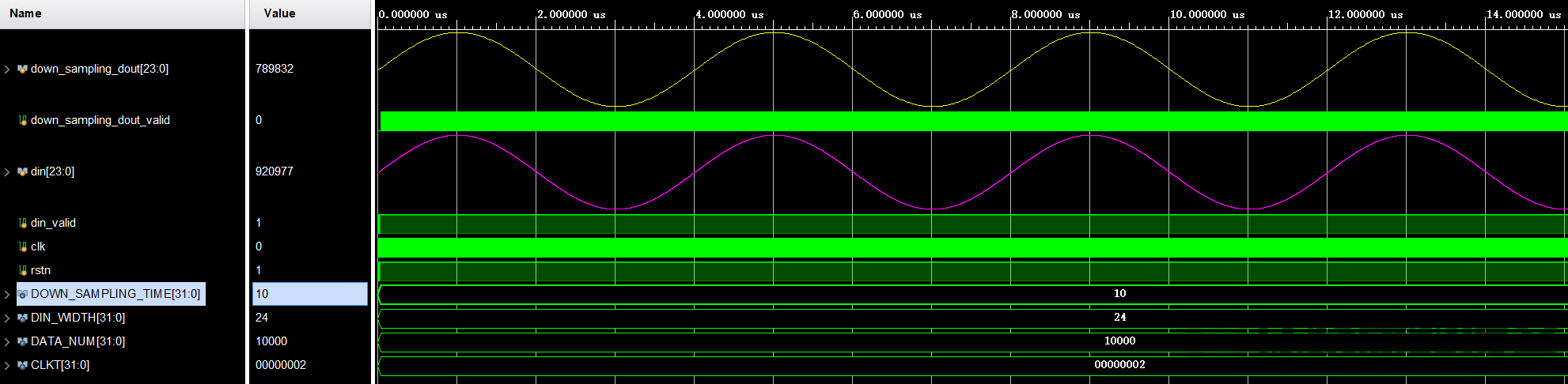Screen dimensions: 1568x384
Task: Click the DATA_NUM value 10000
Action: pyautogui.click(x=271, y=341)
